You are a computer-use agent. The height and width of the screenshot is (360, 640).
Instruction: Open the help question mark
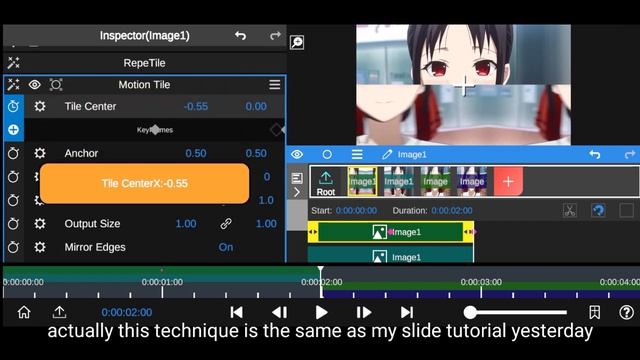click(x=627, y=312)
